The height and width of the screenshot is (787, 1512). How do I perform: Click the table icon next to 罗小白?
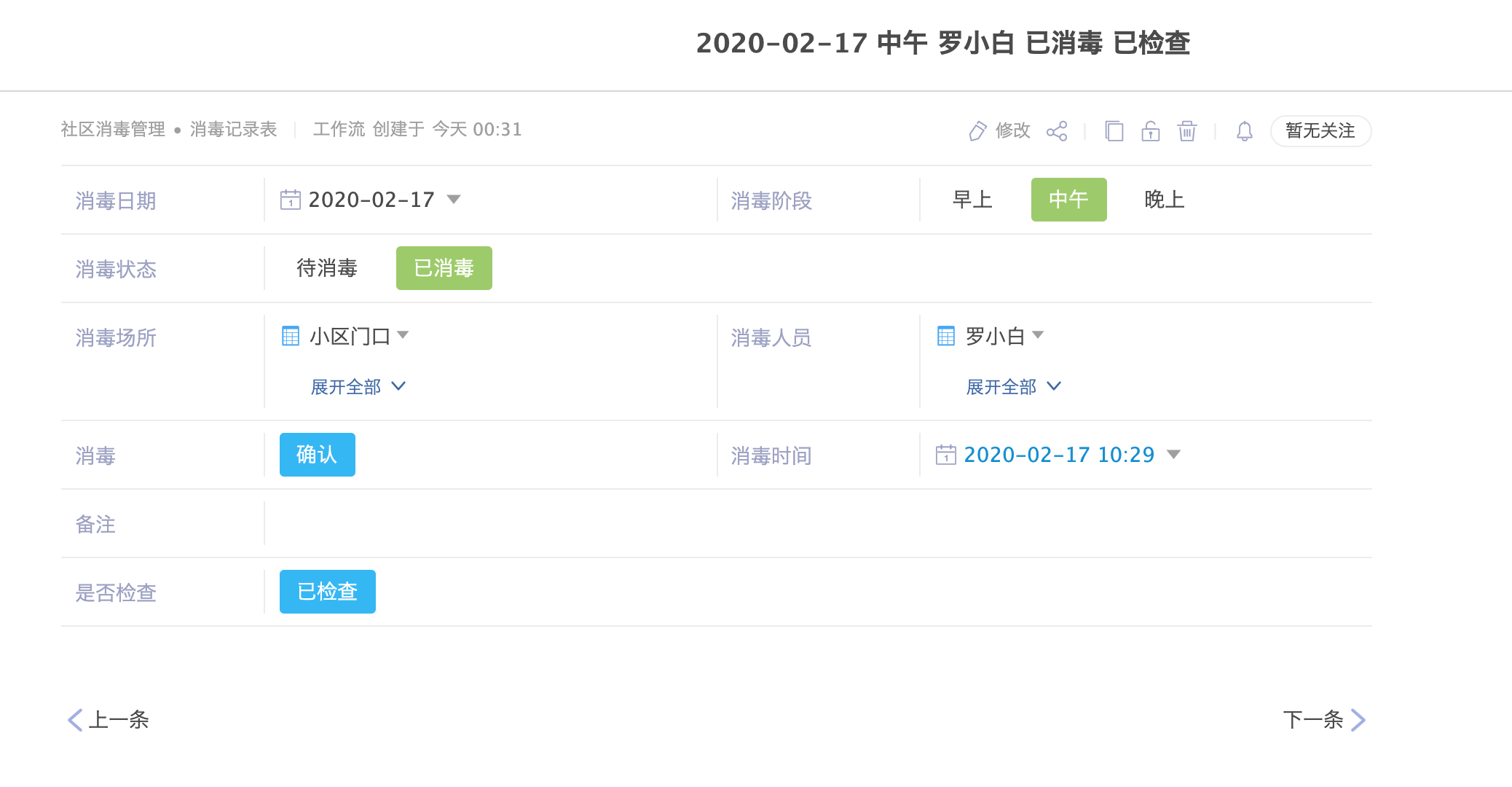click(946, 336)
